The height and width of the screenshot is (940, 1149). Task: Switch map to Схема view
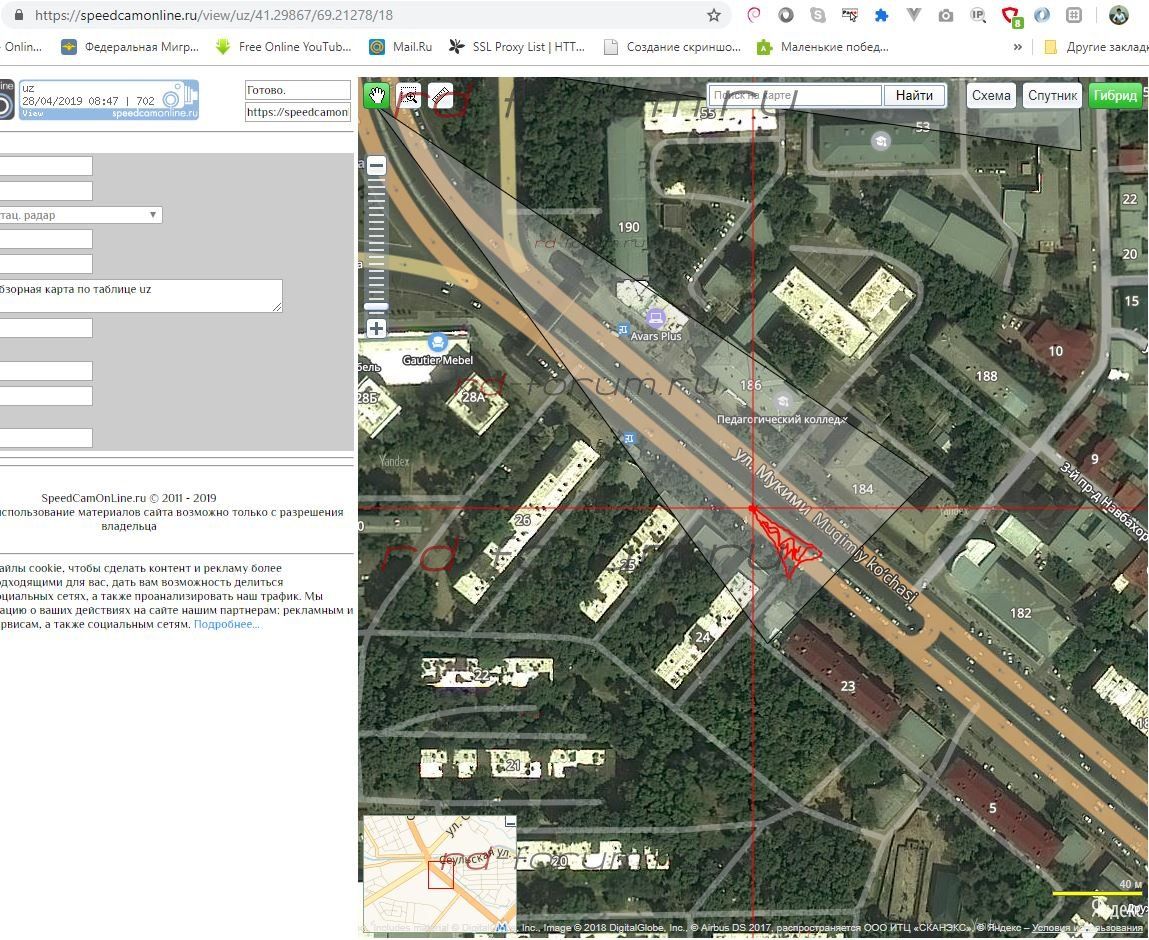[x=991, y=95]
